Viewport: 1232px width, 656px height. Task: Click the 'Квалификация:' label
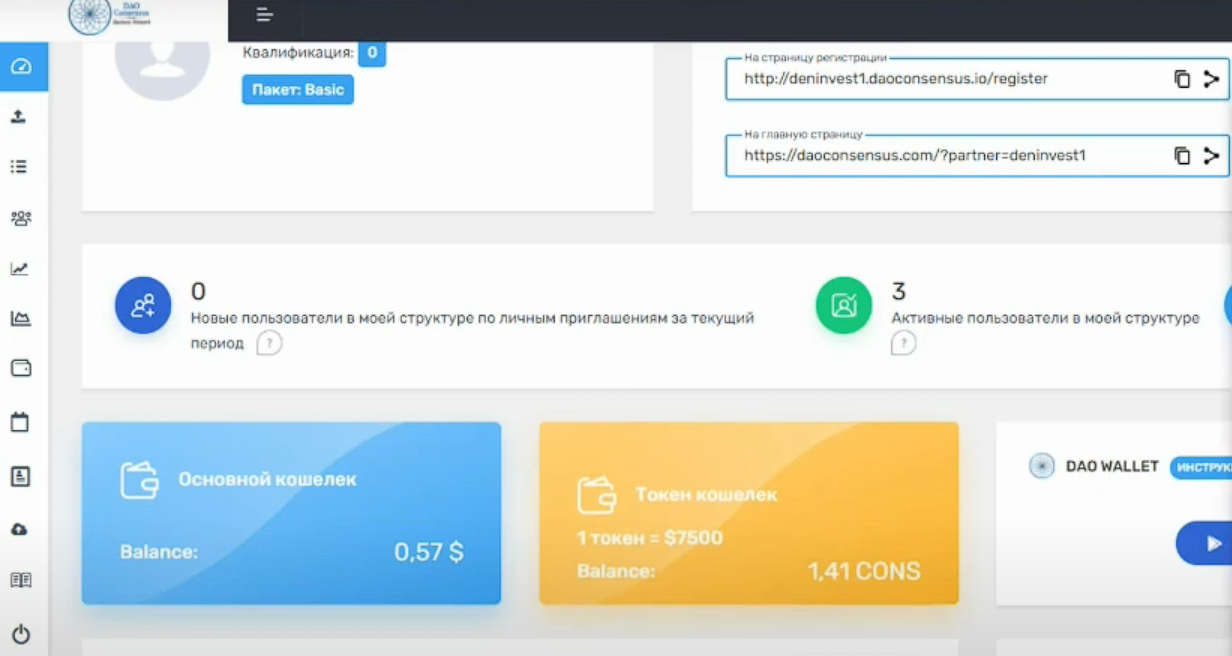pos(298,52)
